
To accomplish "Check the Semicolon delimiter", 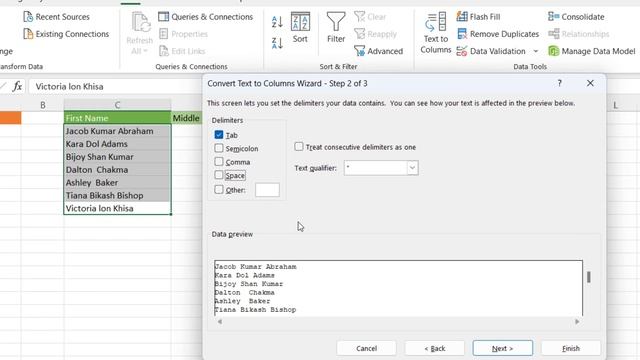I will coord(219,148).
